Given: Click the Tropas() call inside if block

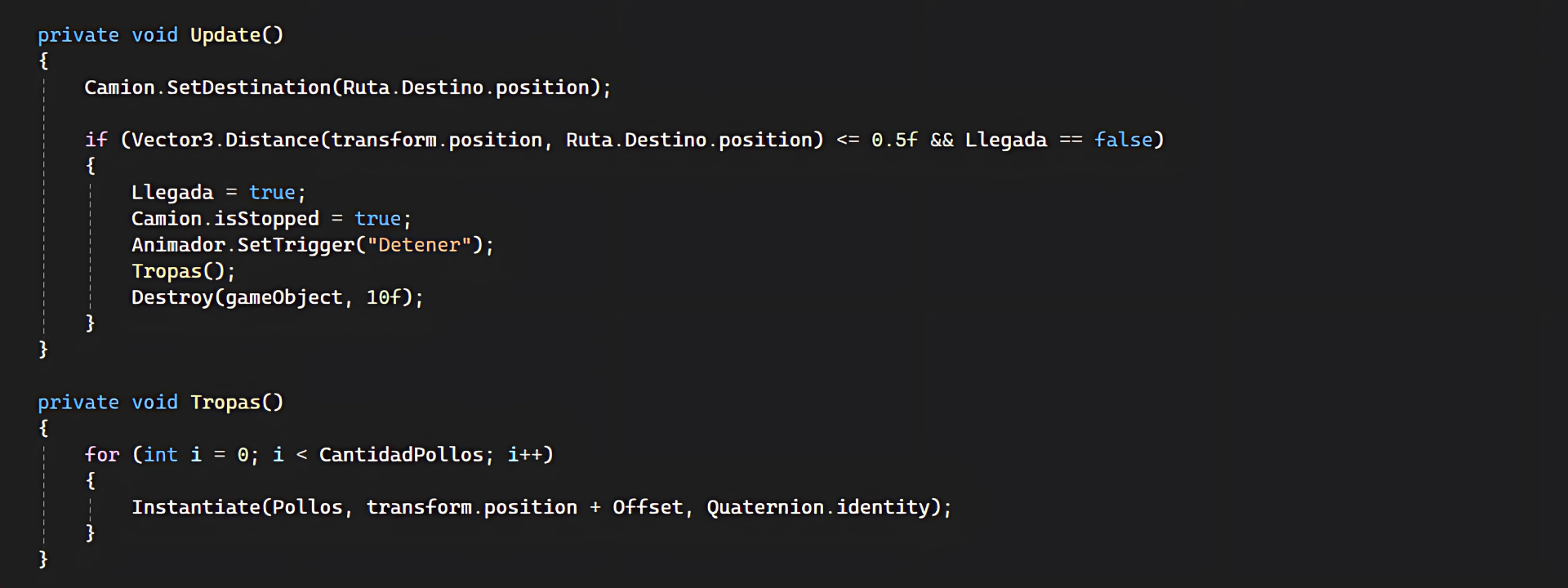Looking at the screenshot, I should tap(184, 271).
